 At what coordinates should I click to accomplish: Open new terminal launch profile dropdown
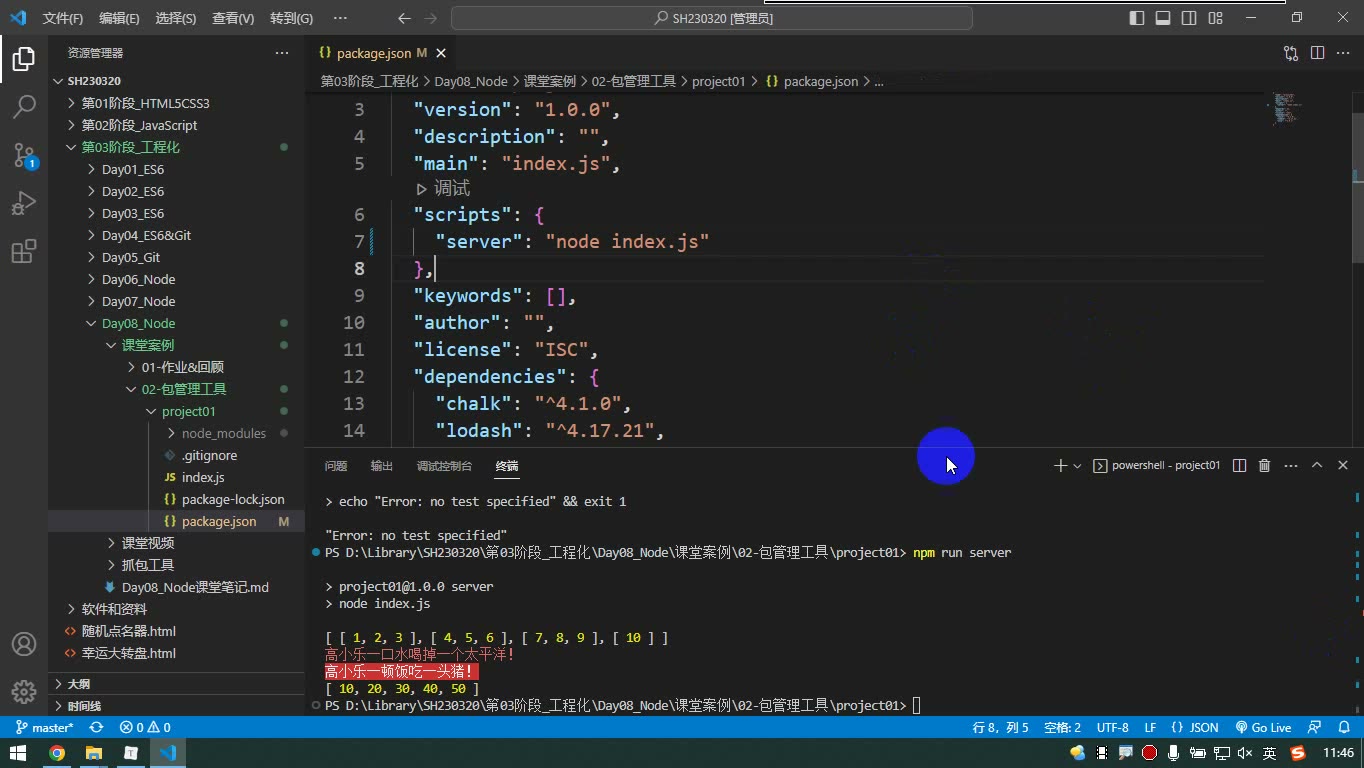click(1077, 466)
